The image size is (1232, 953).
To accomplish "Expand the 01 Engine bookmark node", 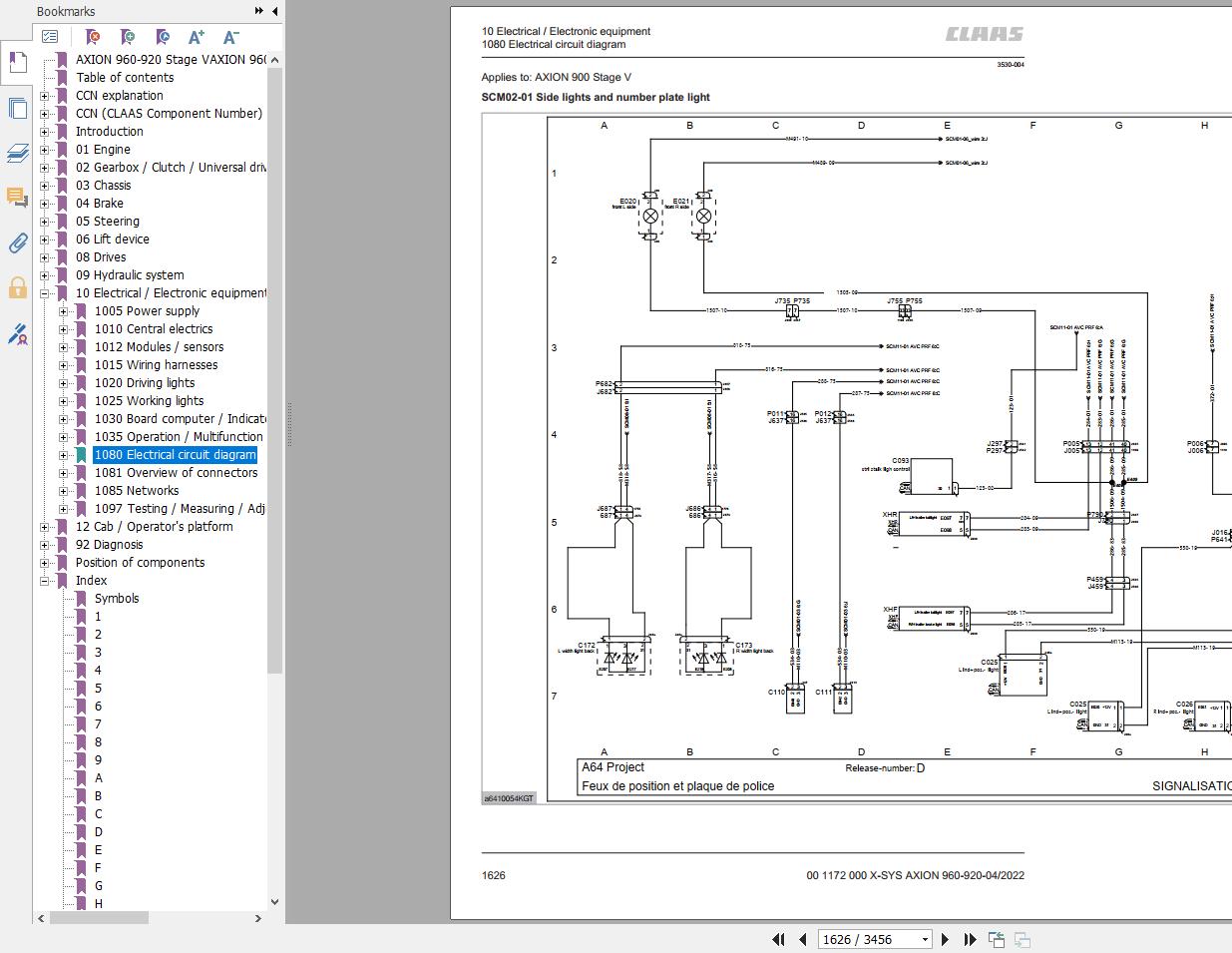I will pyautogui.click(x=44, y=150).
